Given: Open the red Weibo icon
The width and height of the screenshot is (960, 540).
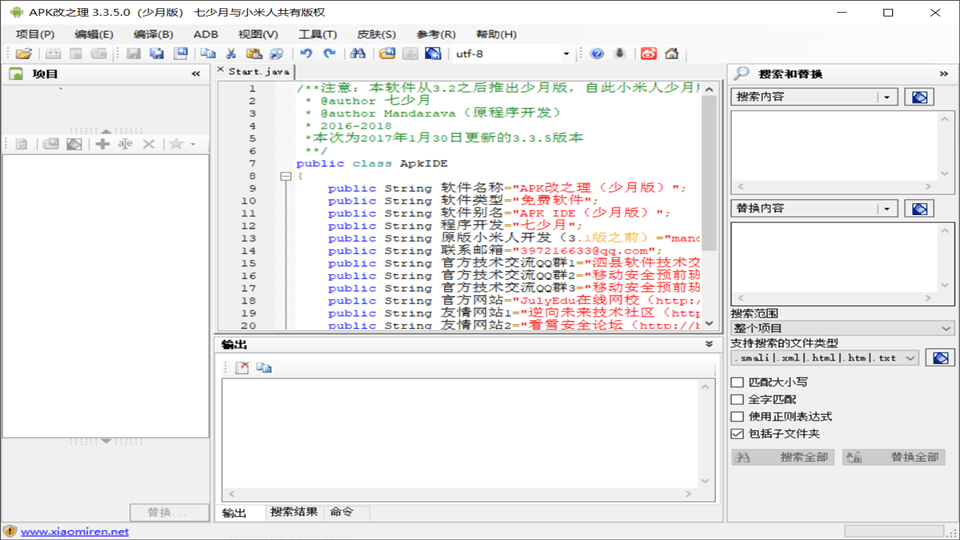Looking at the screenshot, I should (649, 54).
